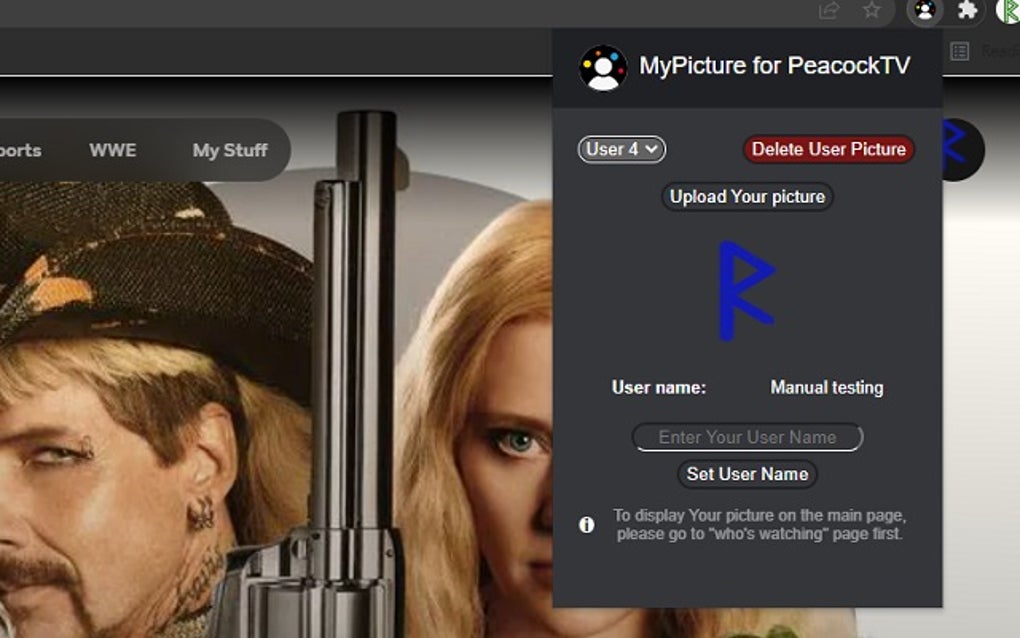Open the User 4 selection dropdown
The height and width of the screenshot is (638, 1020).
621,149
